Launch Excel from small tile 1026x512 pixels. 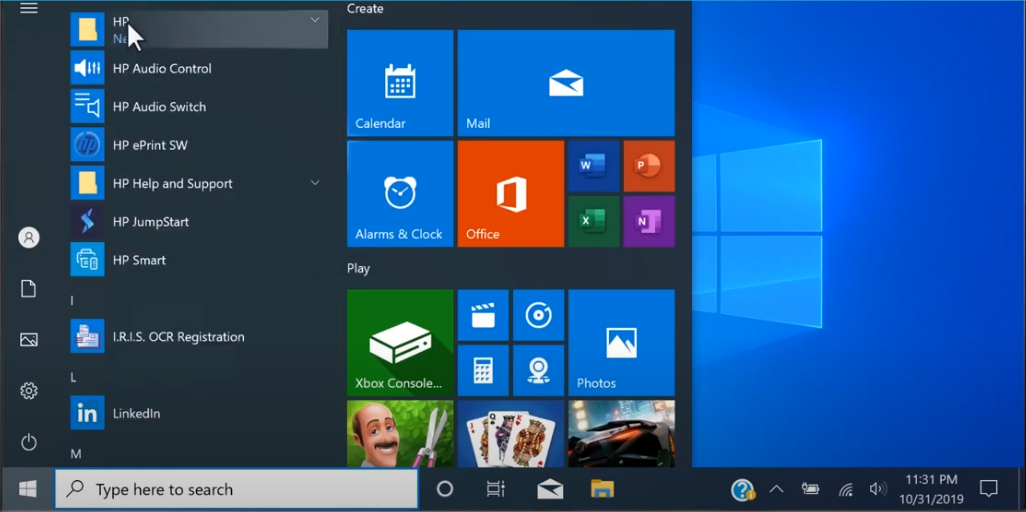click(593, 221)
